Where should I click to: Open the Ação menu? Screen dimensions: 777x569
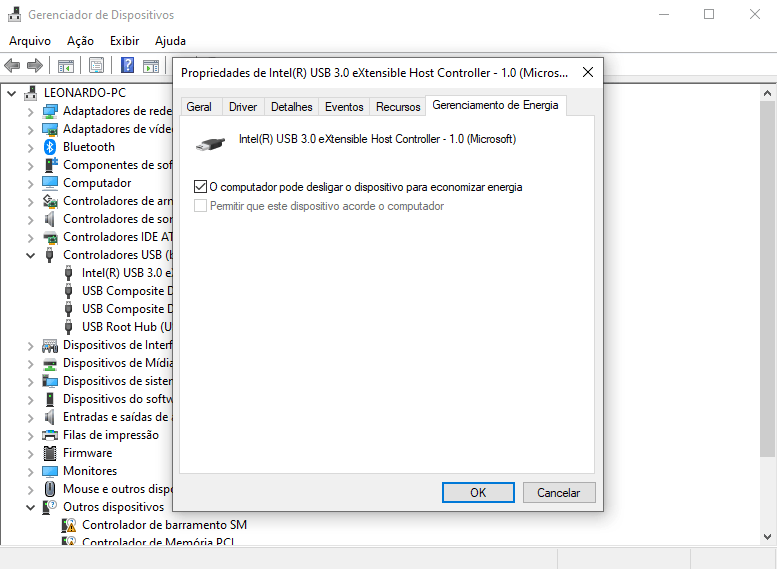coord(80,41)
